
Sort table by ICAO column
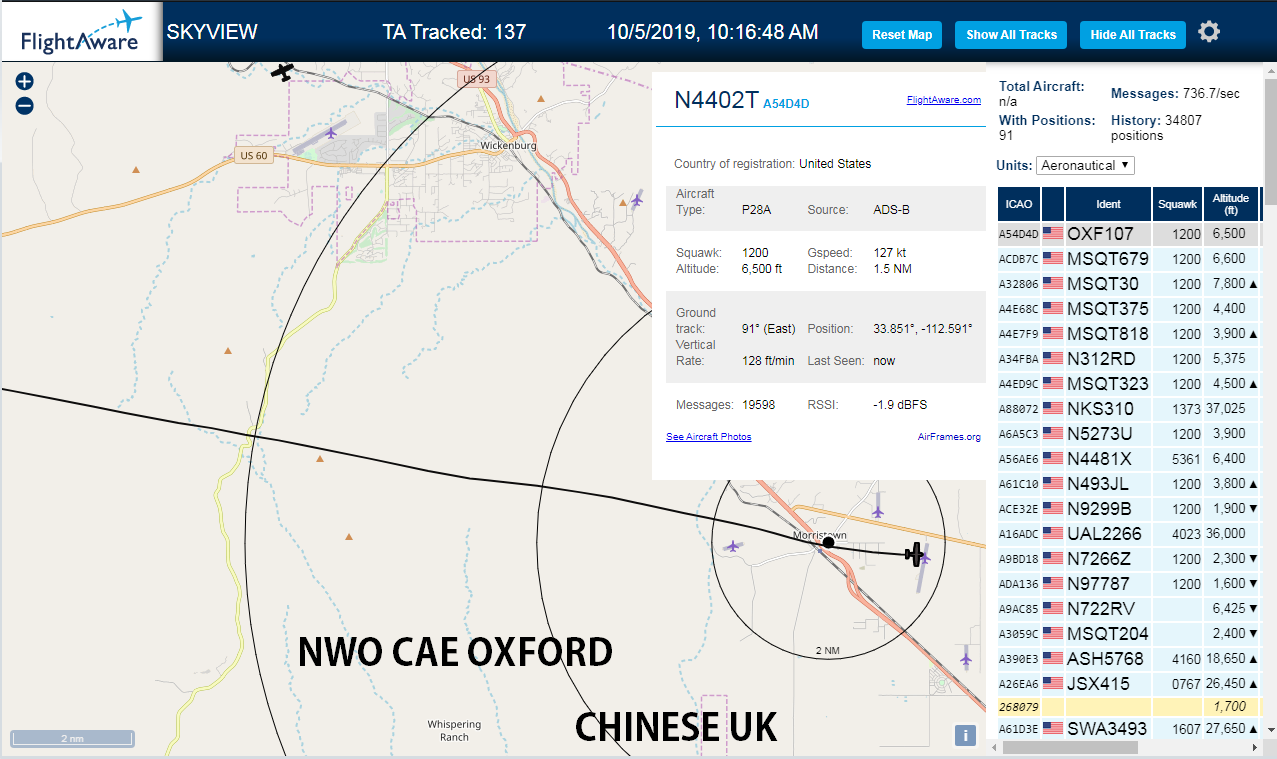tap(1018, 204)
